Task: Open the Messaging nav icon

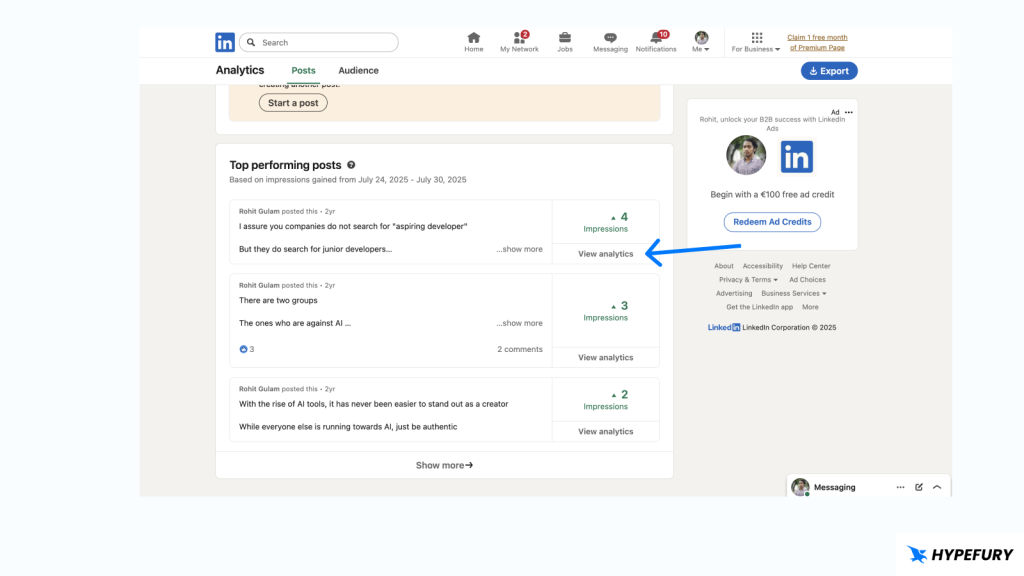Action: tap(610, 38)
